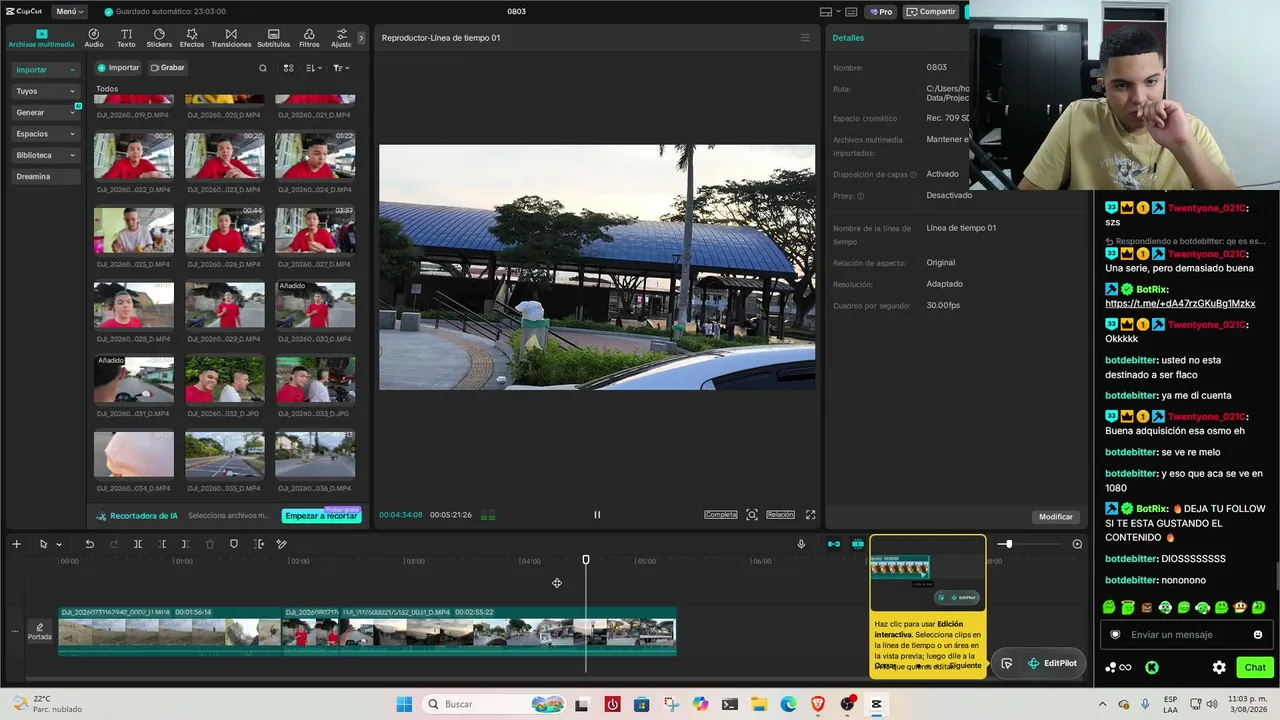Click the Grabar record button
The width and height of the screenshot is (1280, 720).
coord(168,68)
